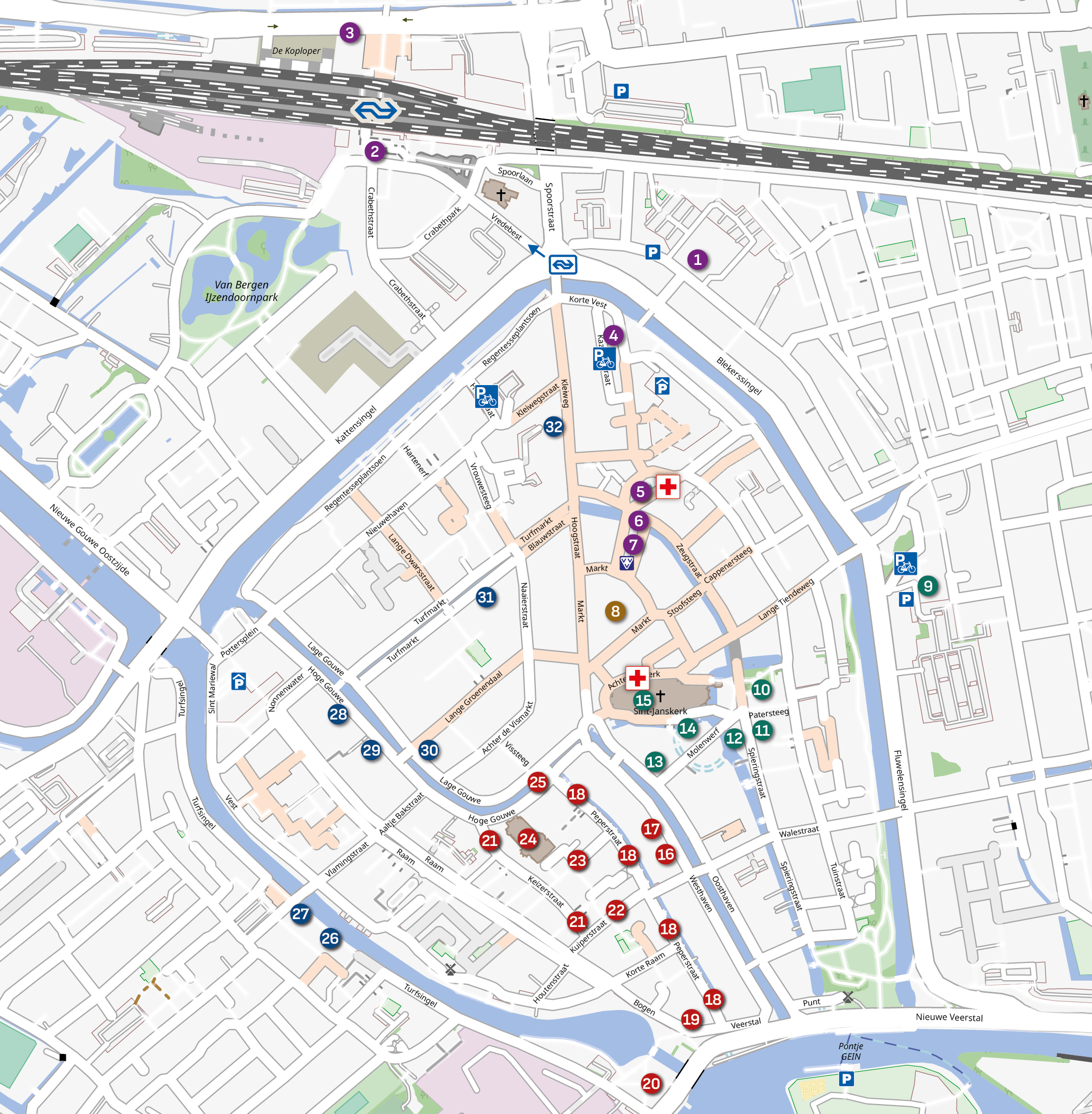Click the parking icon near Pontje GEIN

846,1079
